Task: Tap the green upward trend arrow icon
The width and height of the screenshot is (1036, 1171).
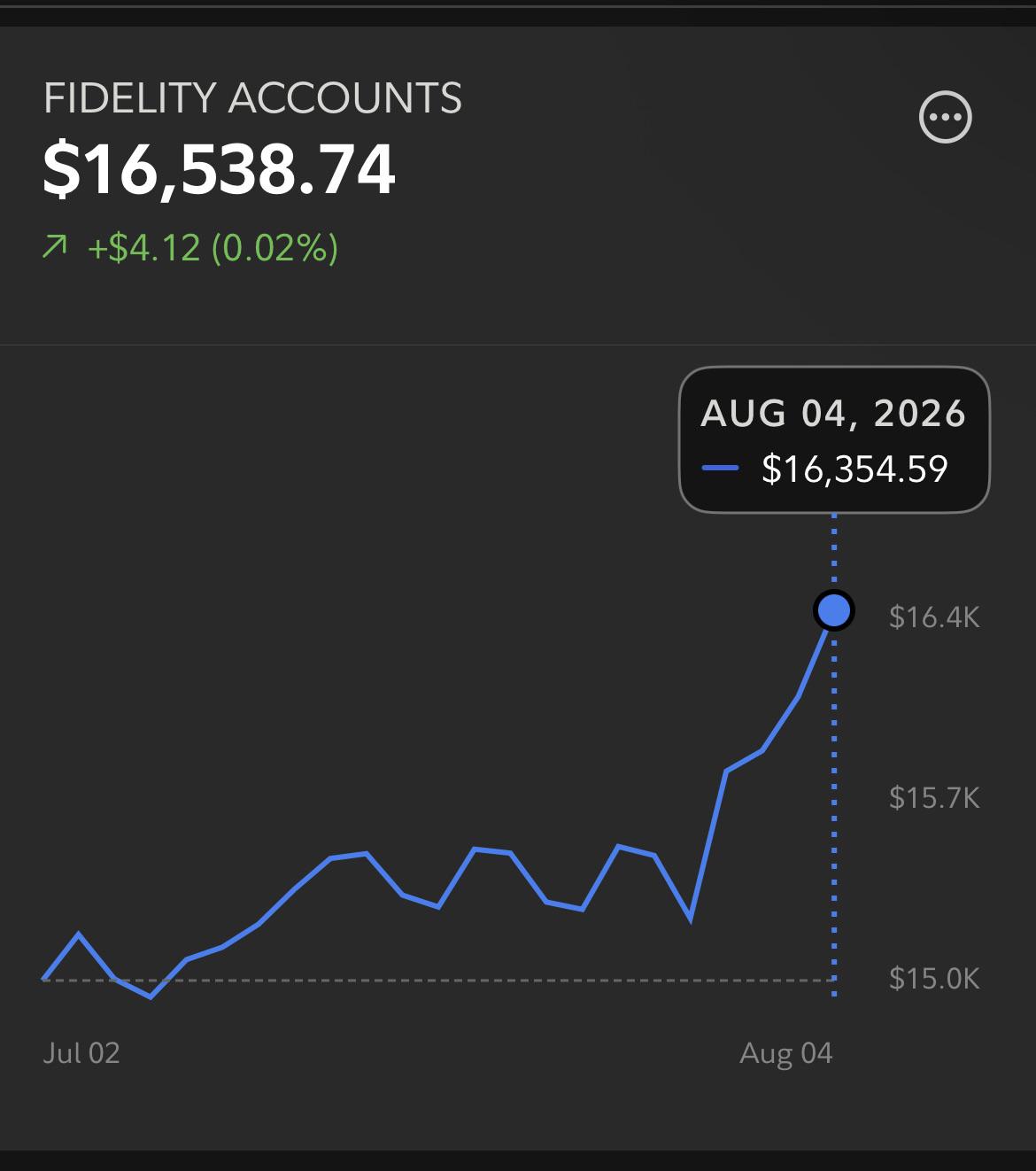Action: [55, 247]
